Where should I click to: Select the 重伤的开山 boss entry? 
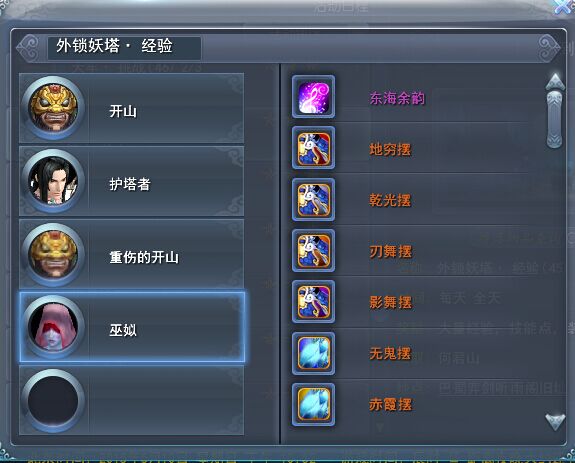(132, 254)
